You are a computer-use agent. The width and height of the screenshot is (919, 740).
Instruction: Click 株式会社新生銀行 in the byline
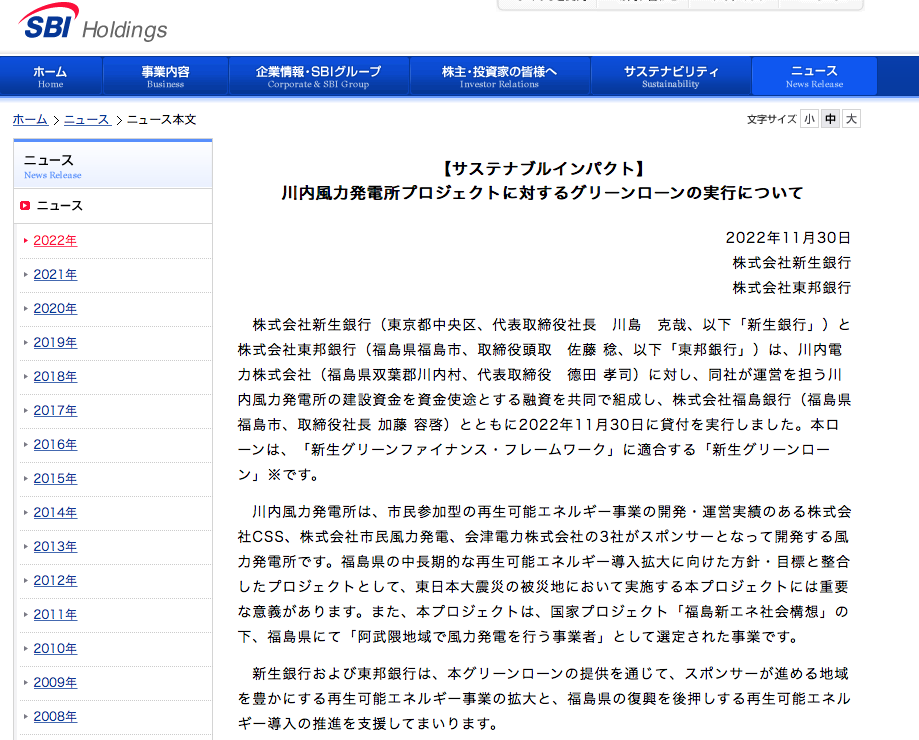(x=791, y=263)
